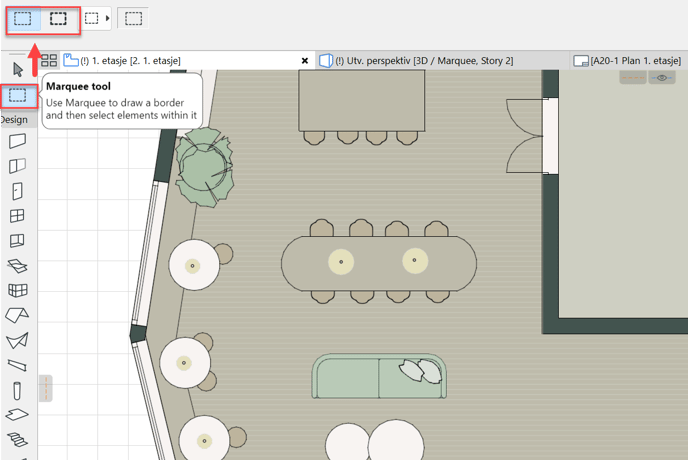
Task: Select the green sofa object
Action: point(379,377)
